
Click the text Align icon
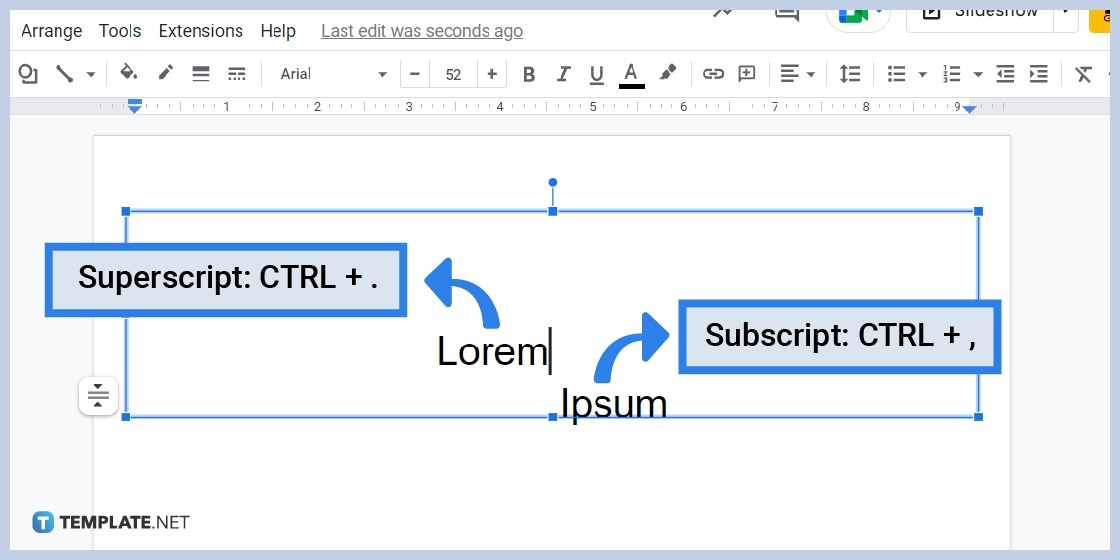pos(789,74)
